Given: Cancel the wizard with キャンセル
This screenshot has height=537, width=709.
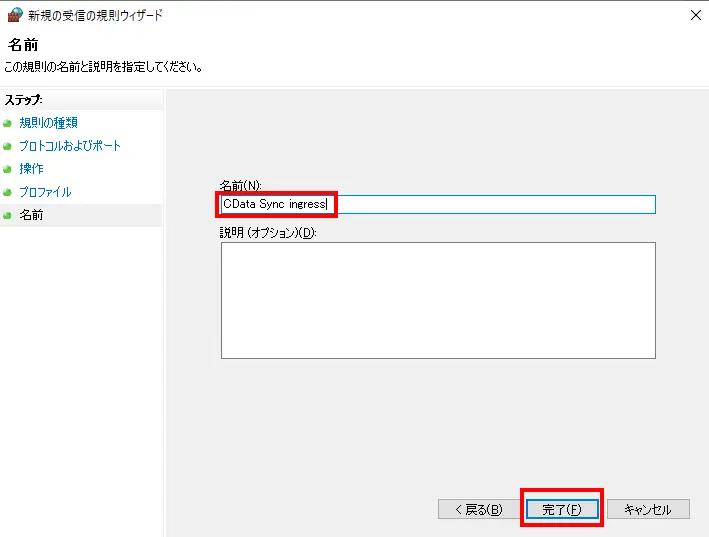Looking at the screenshot, I should point(648,509).
